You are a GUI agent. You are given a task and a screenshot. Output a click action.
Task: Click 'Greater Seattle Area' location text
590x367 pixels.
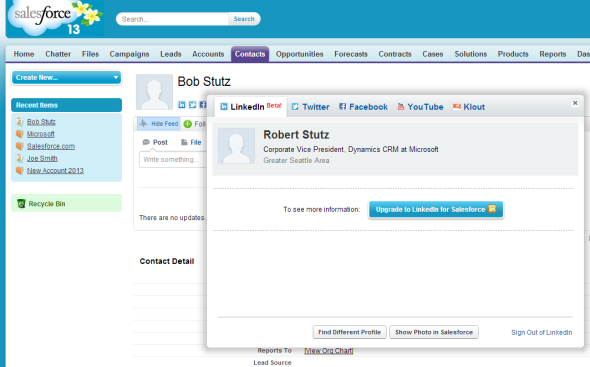coord(296,160)
